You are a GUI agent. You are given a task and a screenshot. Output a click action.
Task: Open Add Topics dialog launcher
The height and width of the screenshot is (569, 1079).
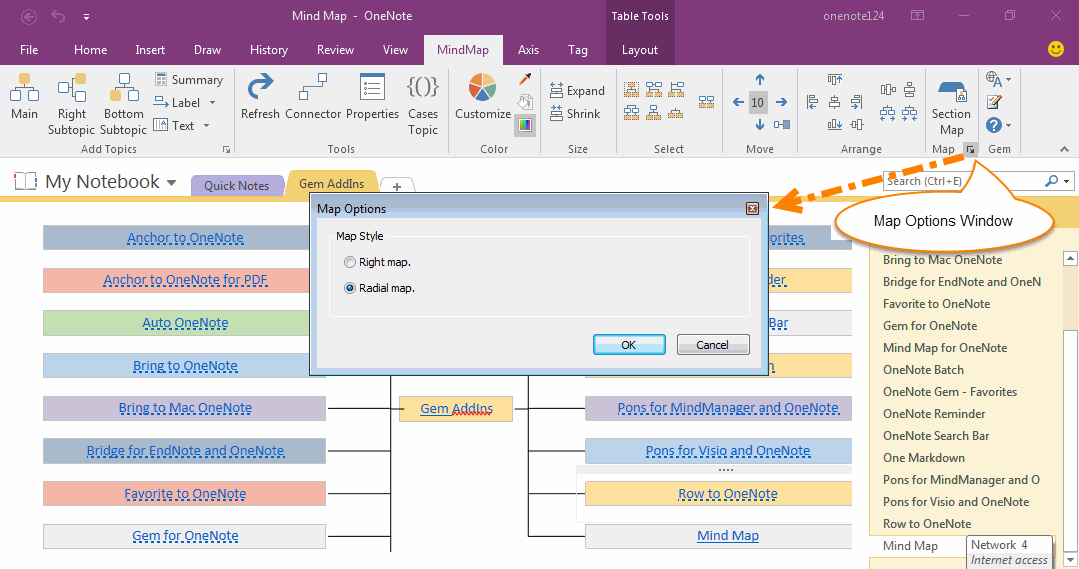(x=226, y=149)
